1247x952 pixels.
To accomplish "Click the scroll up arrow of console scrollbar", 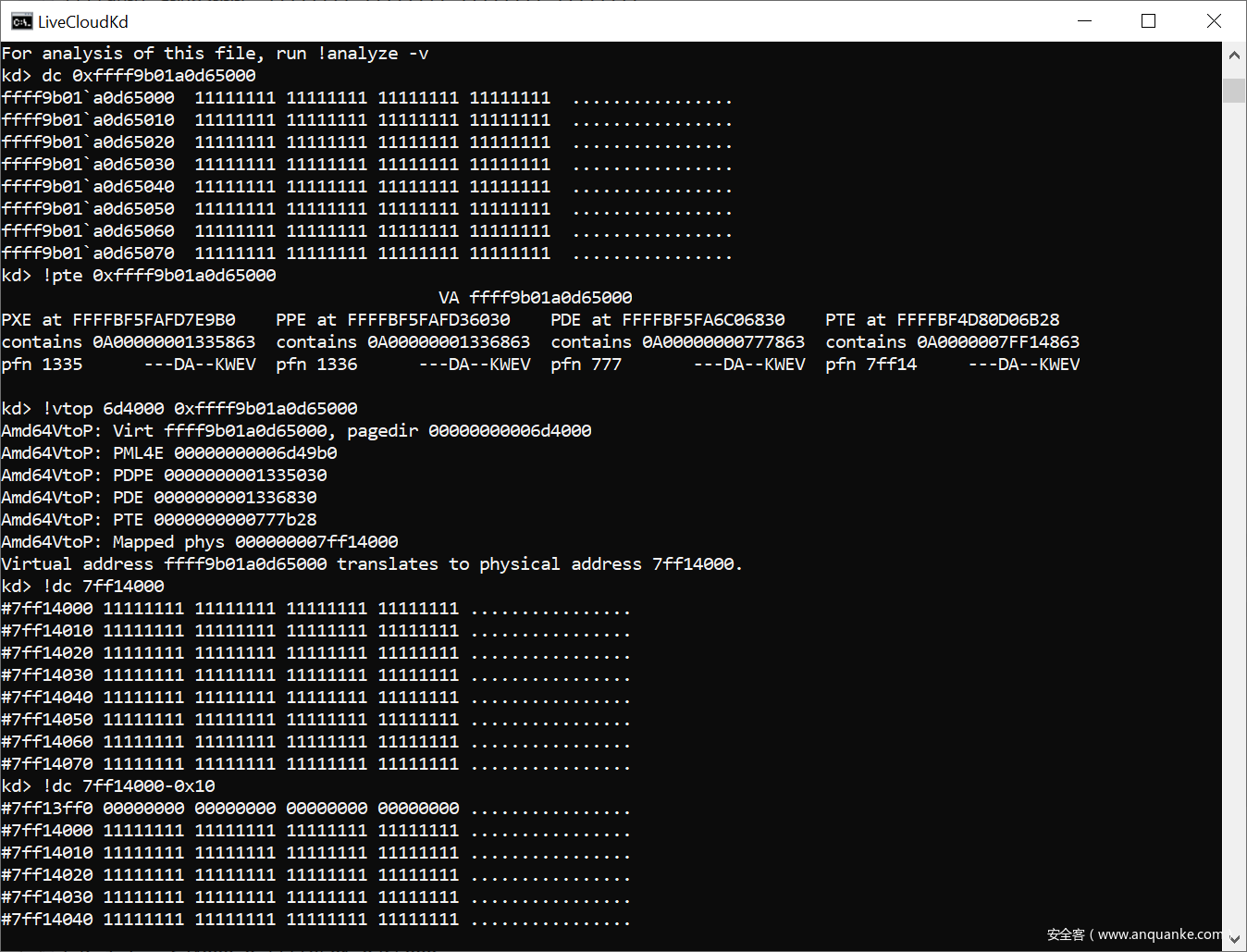I will (1234, 56).
